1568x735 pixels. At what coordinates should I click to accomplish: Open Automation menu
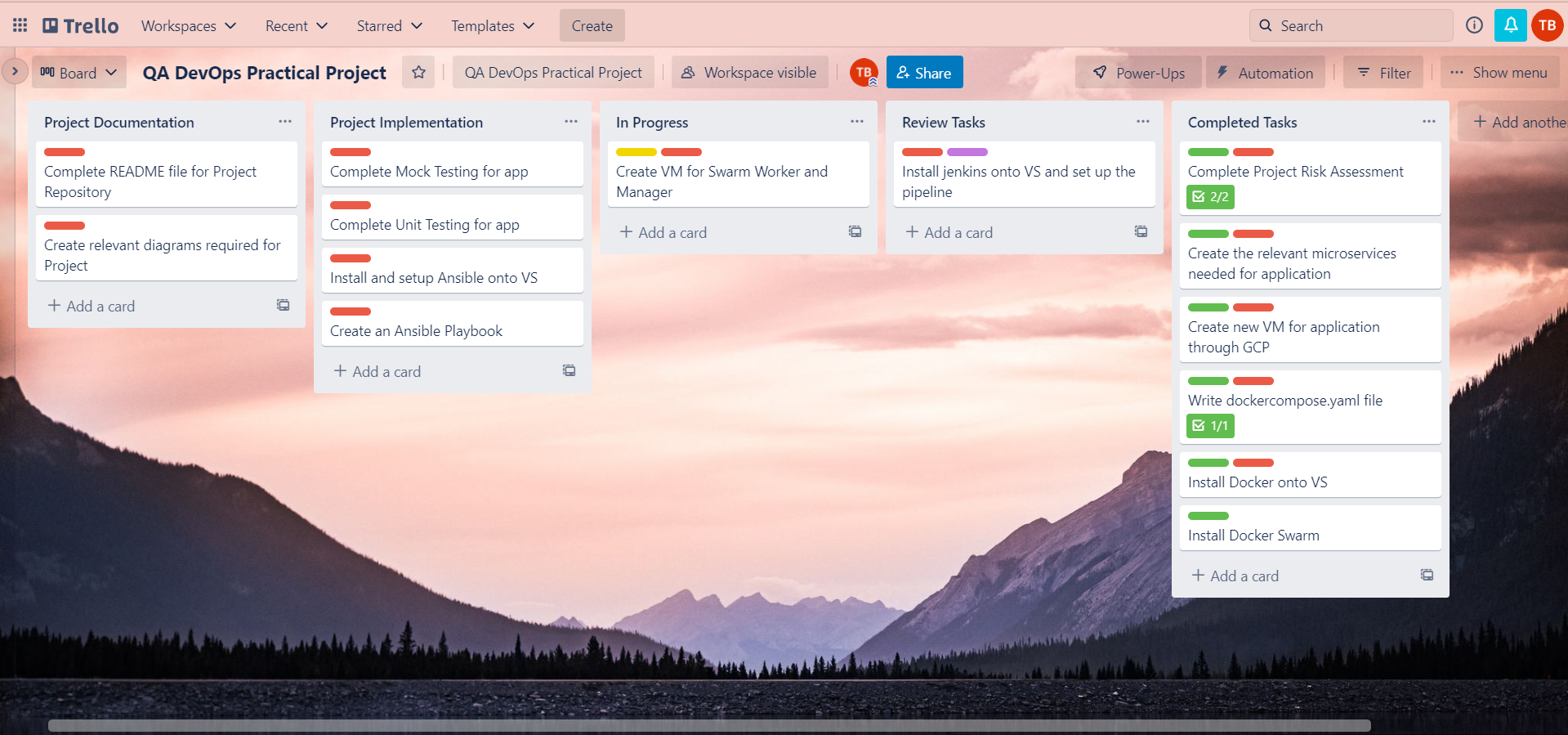coord(1265,72)
